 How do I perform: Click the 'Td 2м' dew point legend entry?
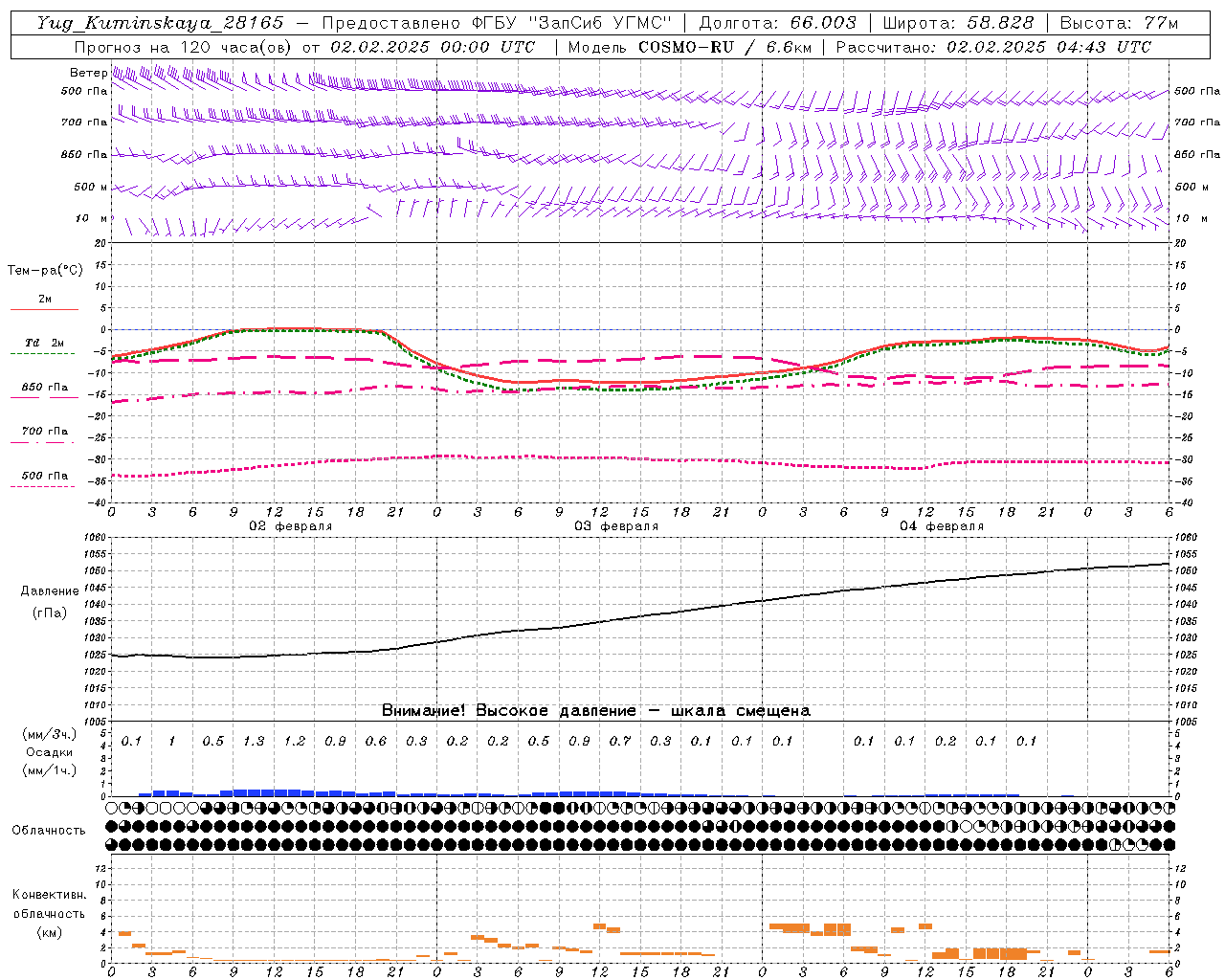pyautogui.click(x=45, y=343)
